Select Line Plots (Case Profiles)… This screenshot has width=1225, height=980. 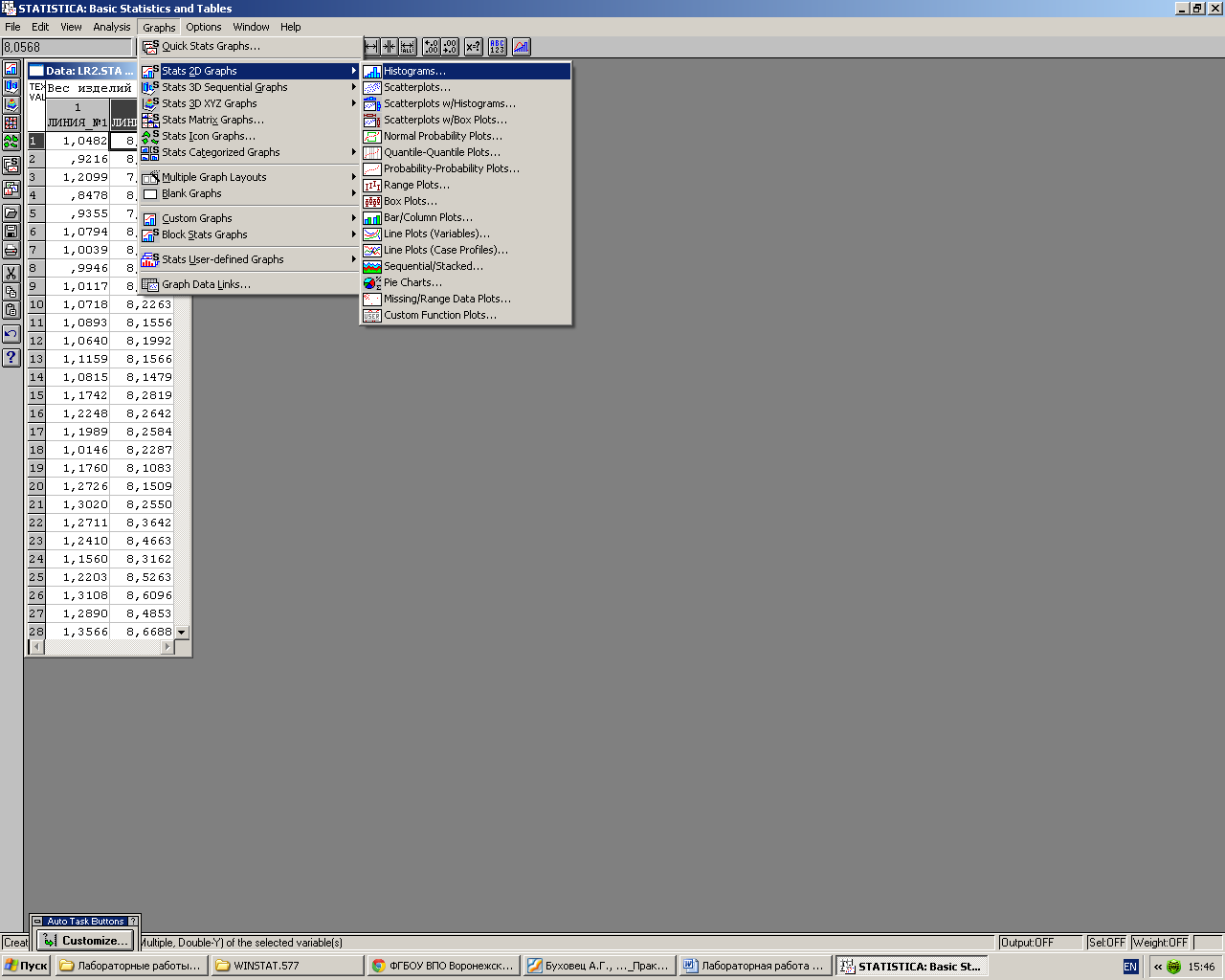click(x=466, y=250)
